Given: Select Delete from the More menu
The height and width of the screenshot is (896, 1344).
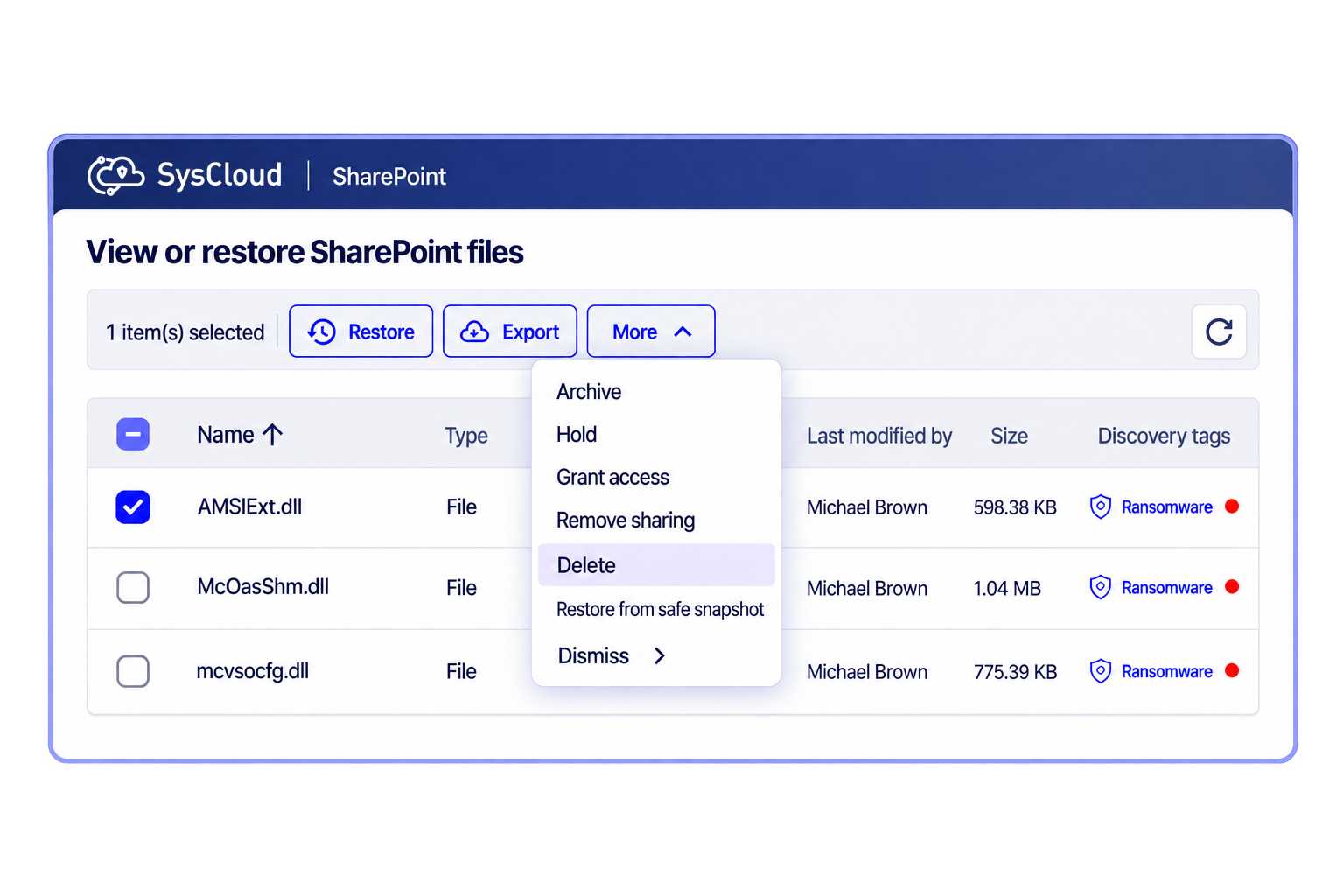Looking at the screenshot, I should coord(656,565).
